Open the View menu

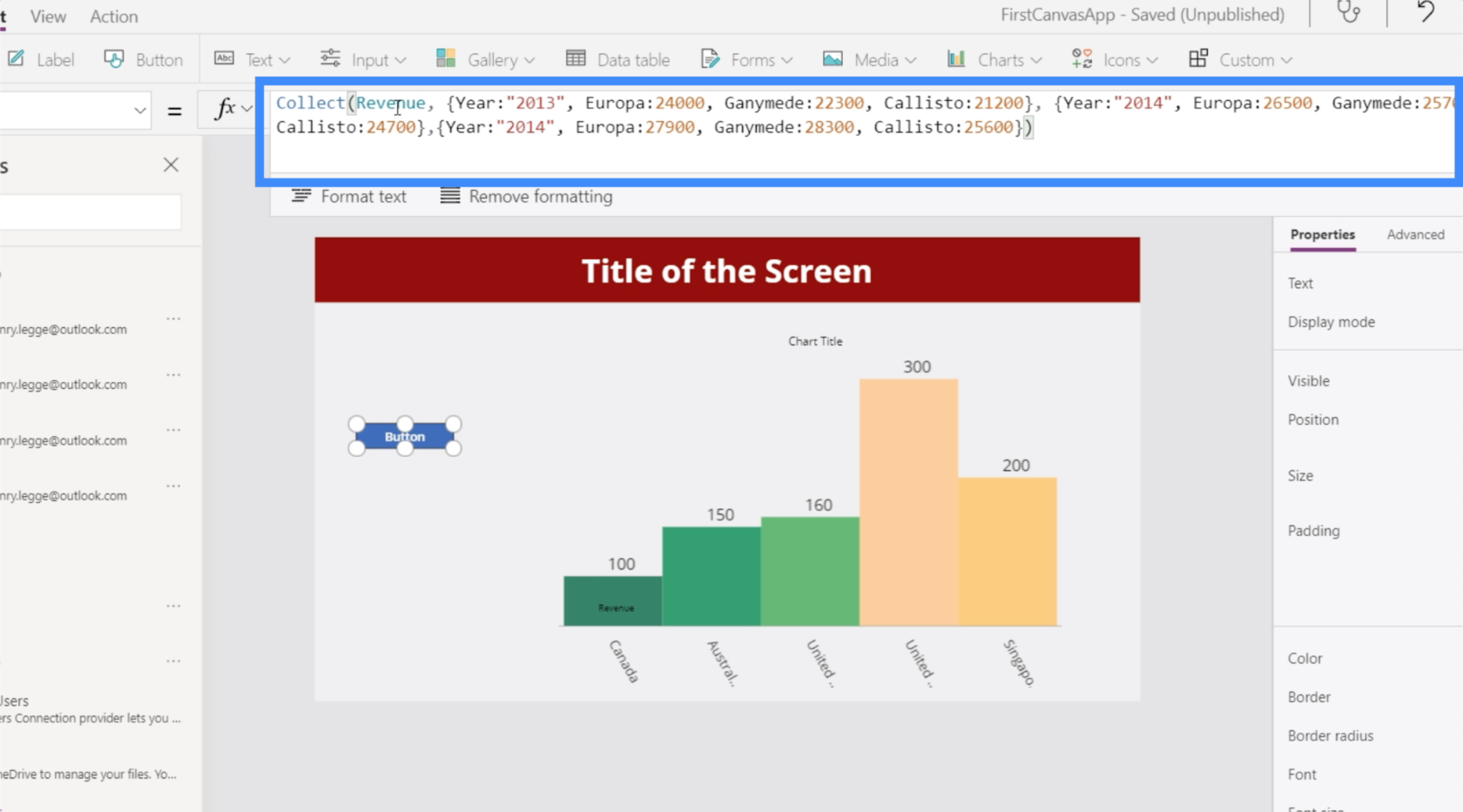coord(48,17)
